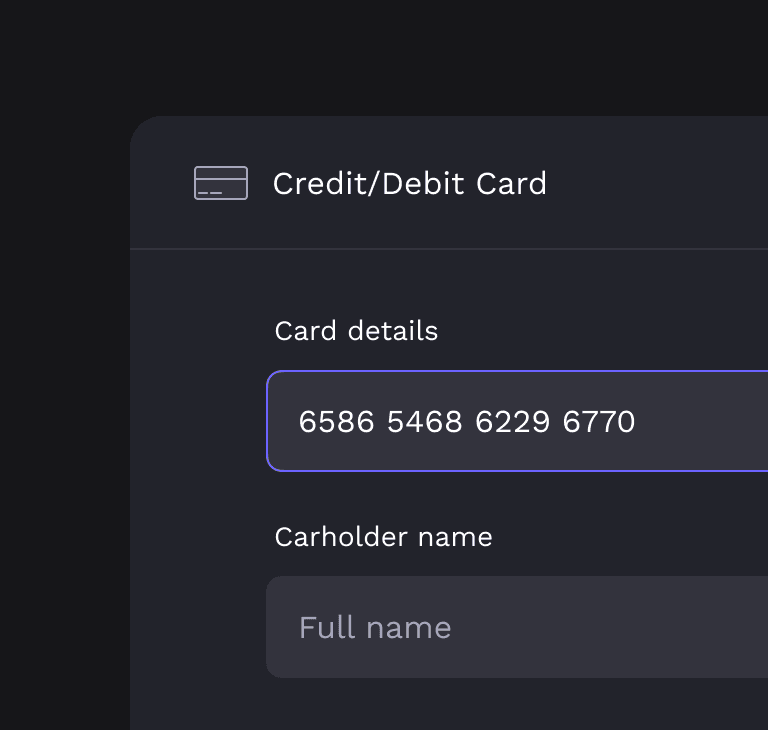Image resolution: width=768 pixels, height=730 pixels.
Task: Click the credit card icon
Action: pos(221,183)
